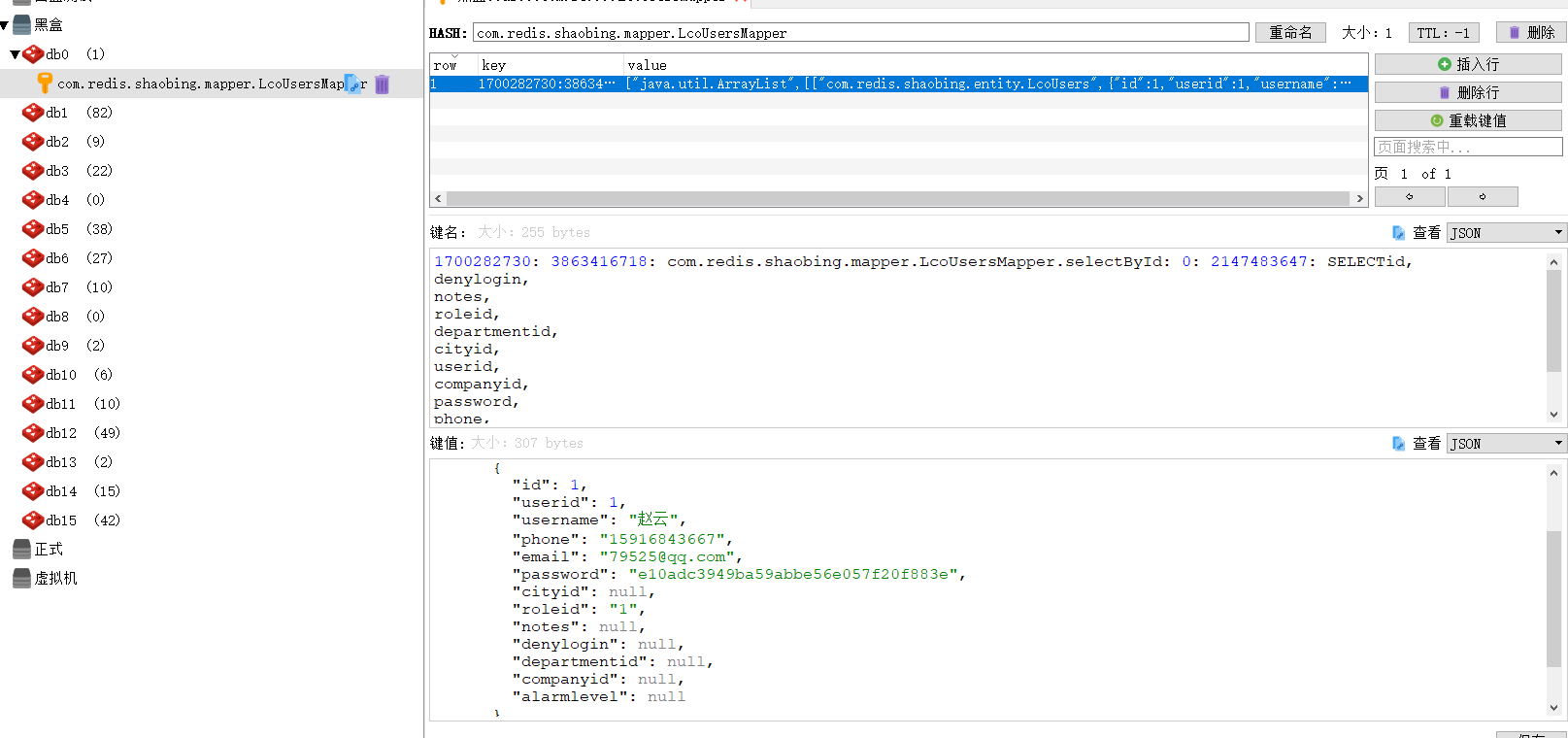The image size is (1568, 738).
Task: Click the HASH key name input field
Action: [x=861, y=33]
